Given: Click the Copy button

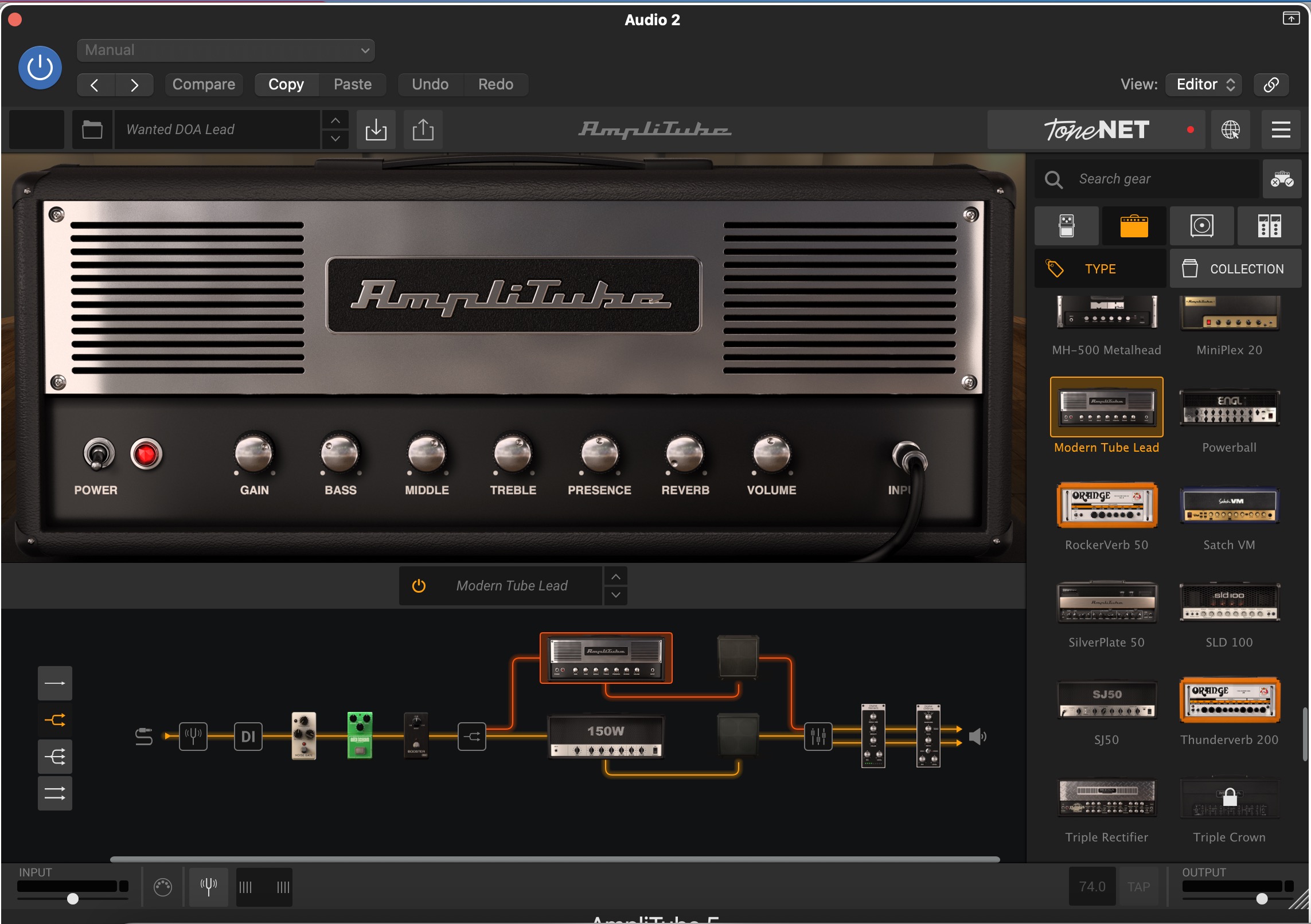Looking at the screenshot, I should [286, 84].
